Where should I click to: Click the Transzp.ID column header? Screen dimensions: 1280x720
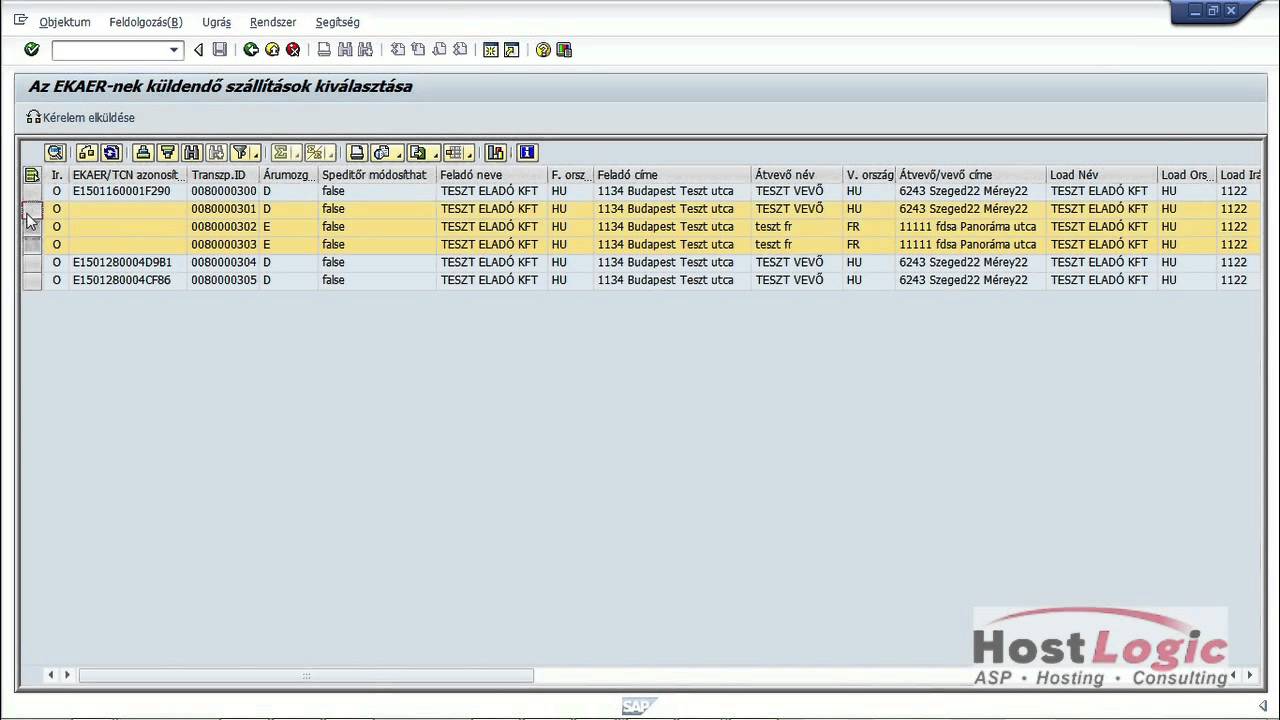click(x=223, y=175)
